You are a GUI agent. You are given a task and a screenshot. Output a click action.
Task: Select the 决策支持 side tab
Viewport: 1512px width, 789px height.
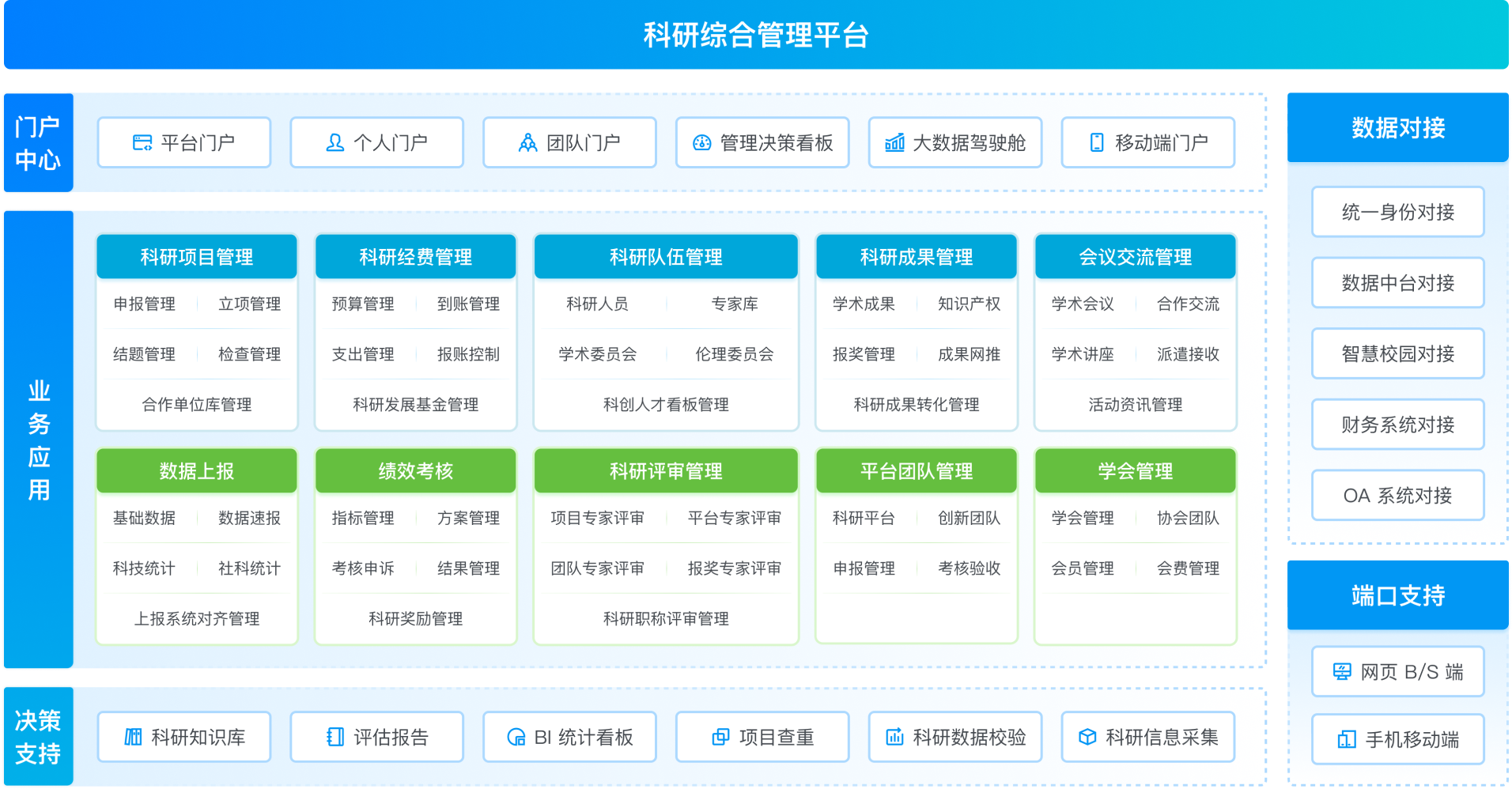click(x=38, y=737)
